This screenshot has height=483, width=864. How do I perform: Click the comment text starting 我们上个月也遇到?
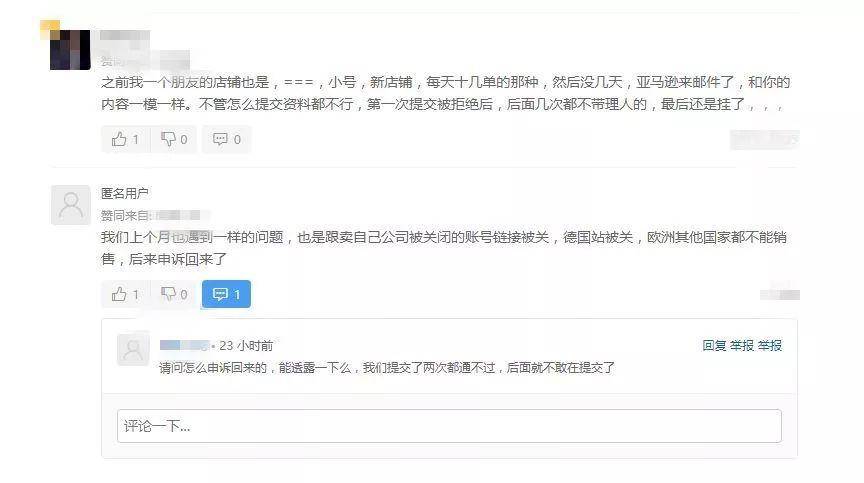tap(444, 248)
